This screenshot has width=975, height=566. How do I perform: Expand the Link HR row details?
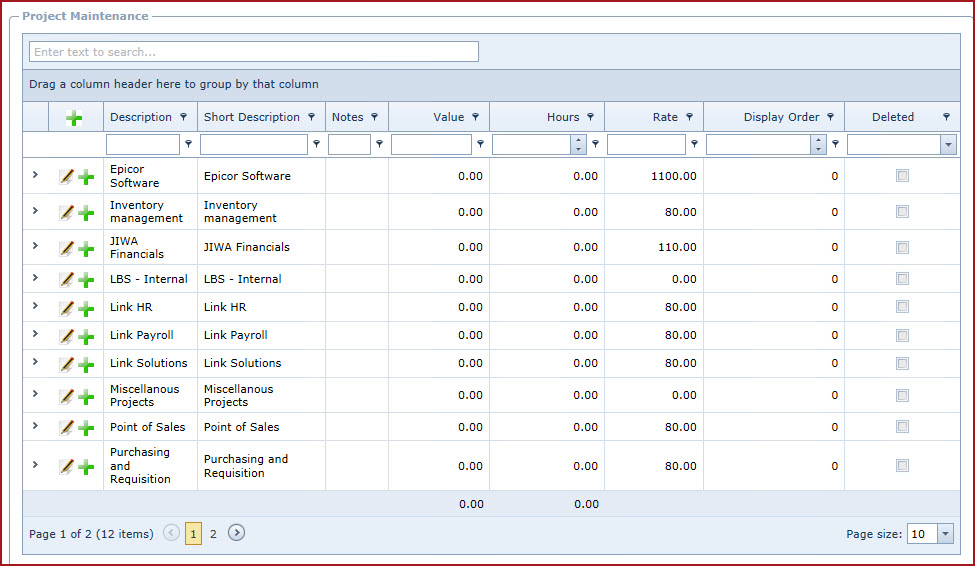pyautogui.click(x=35, y=306)
